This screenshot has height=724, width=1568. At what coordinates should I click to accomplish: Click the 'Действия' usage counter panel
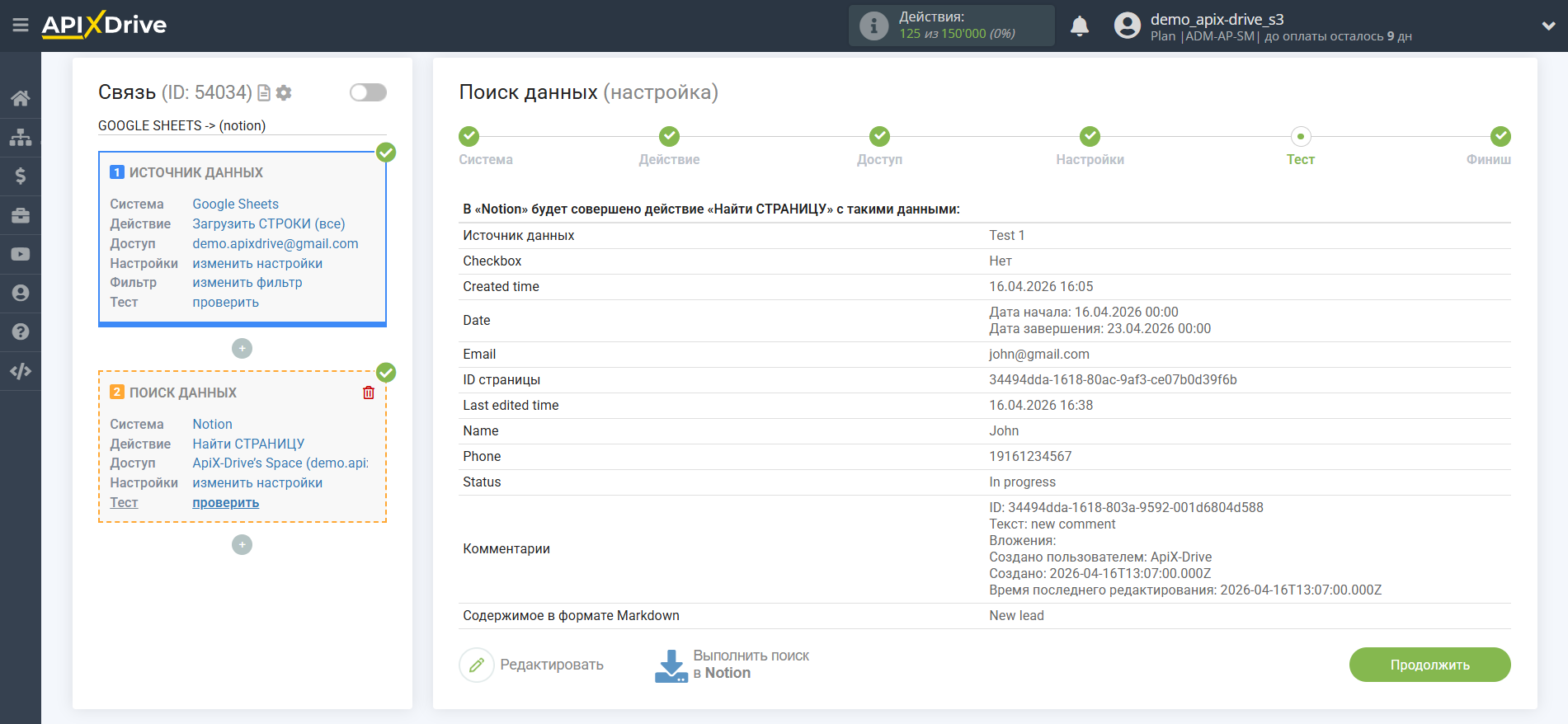[x=952, y=26]
